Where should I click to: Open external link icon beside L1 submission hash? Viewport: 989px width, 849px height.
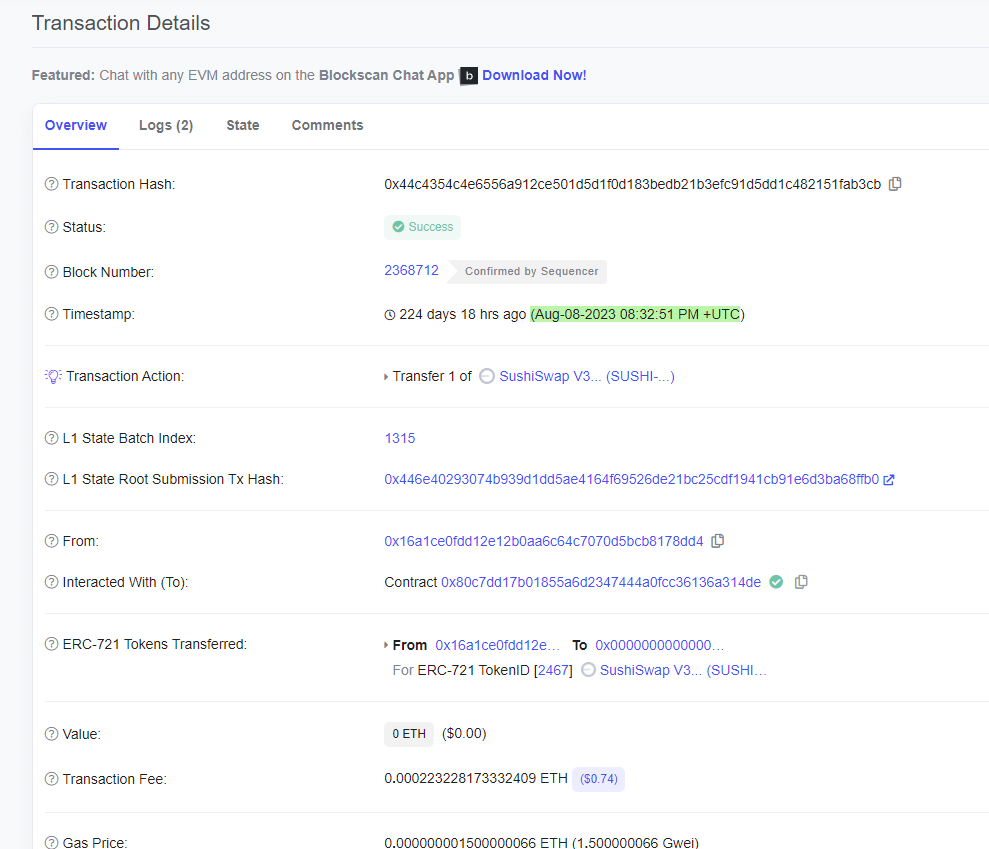point(889,480)
